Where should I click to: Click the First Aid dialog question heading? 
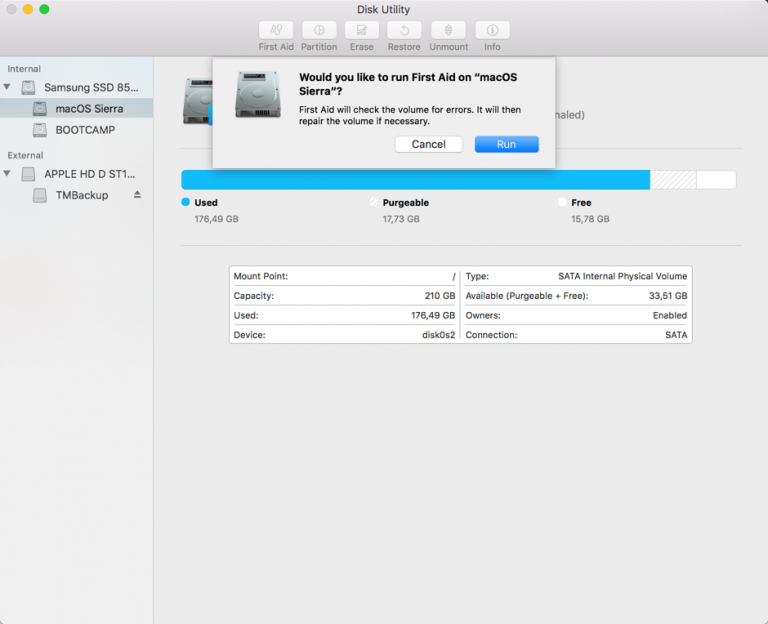click(x=408, y=84)
